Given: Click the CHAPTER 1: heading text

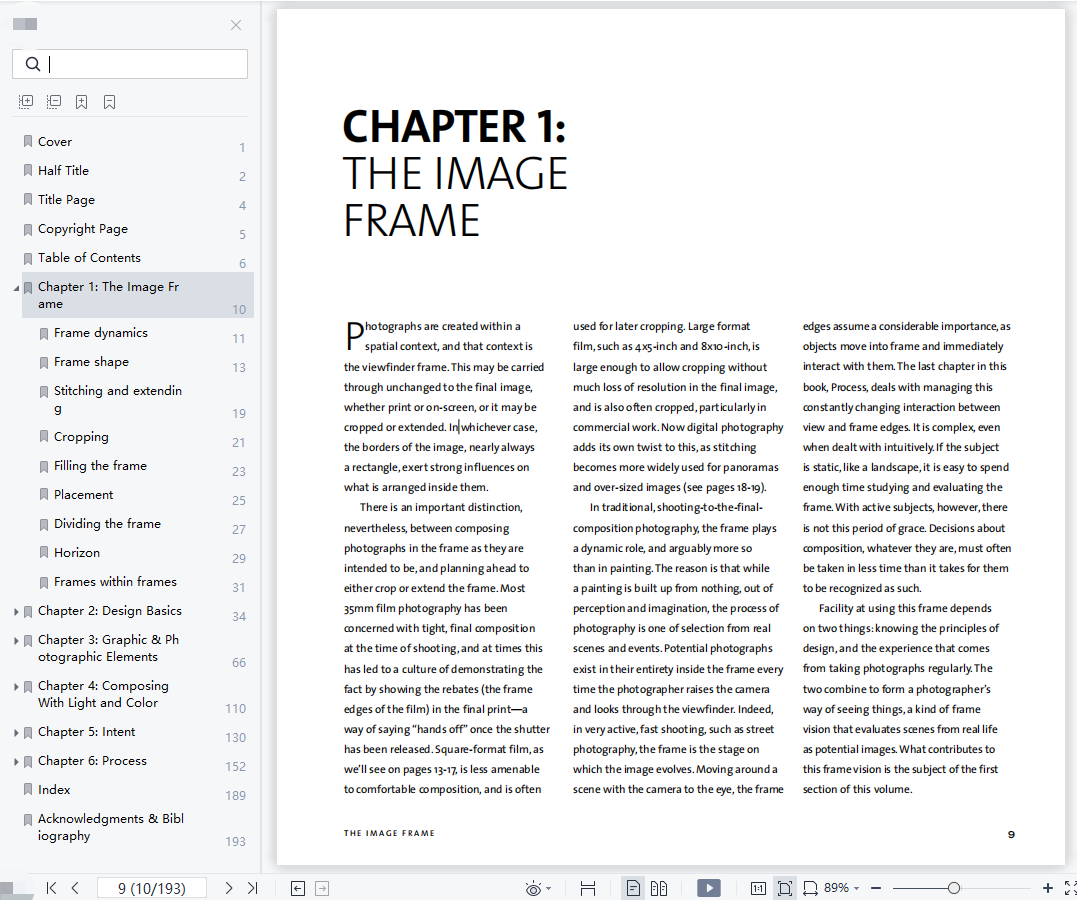Looking at the screenshot, I should click(x=454, y=126).
